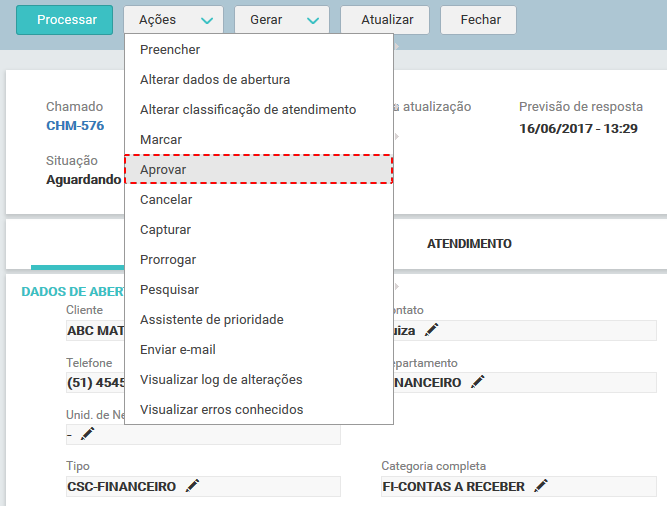Choose the Capturar menu entry
Image resolution: width=667 pixels, height=506 pixels.
point(259,230)
